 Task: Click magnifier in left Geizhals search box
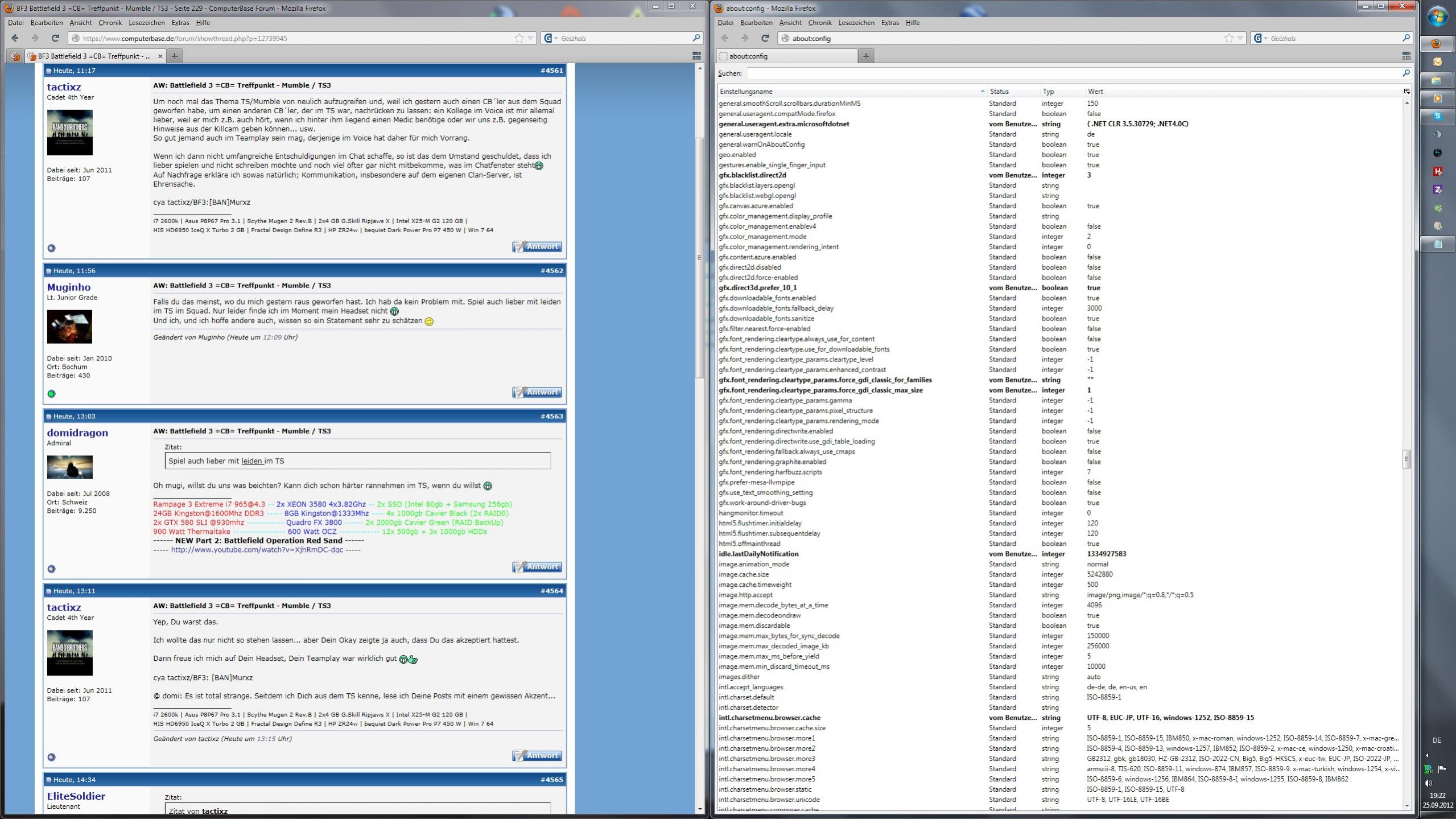coord(696,38)
